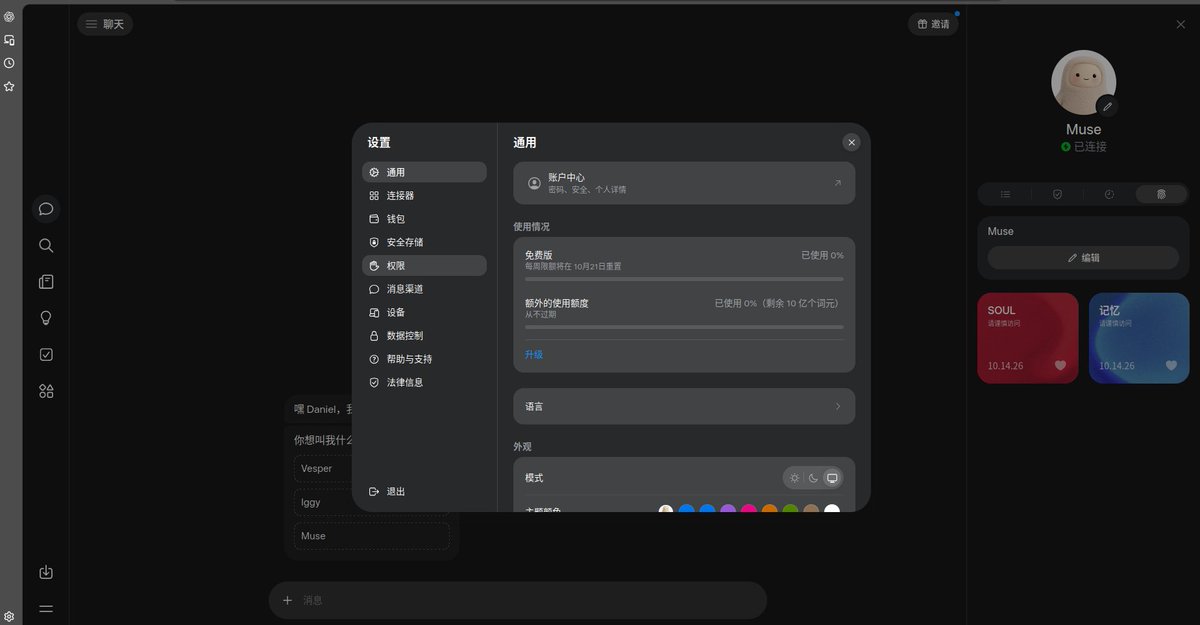The height and width of the screenshot is (625, 1200).
Task: Like the SOUL card heart icon
Action: coord(1060,365)
